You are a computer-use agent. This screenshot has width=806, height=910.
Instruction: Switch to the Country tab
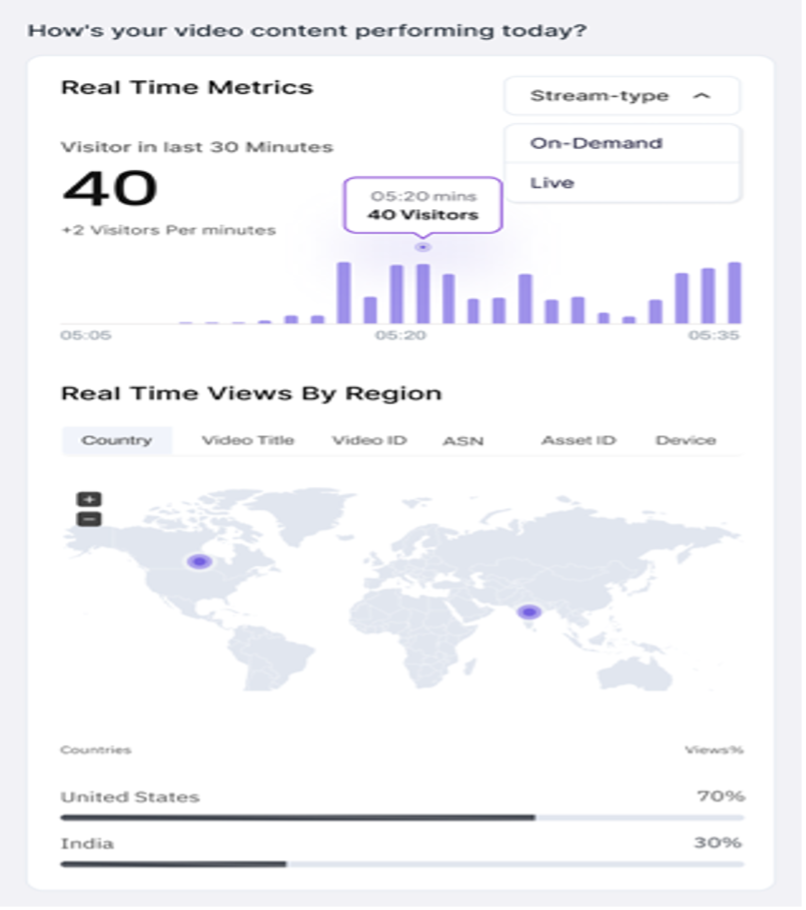tap(117, 440)
